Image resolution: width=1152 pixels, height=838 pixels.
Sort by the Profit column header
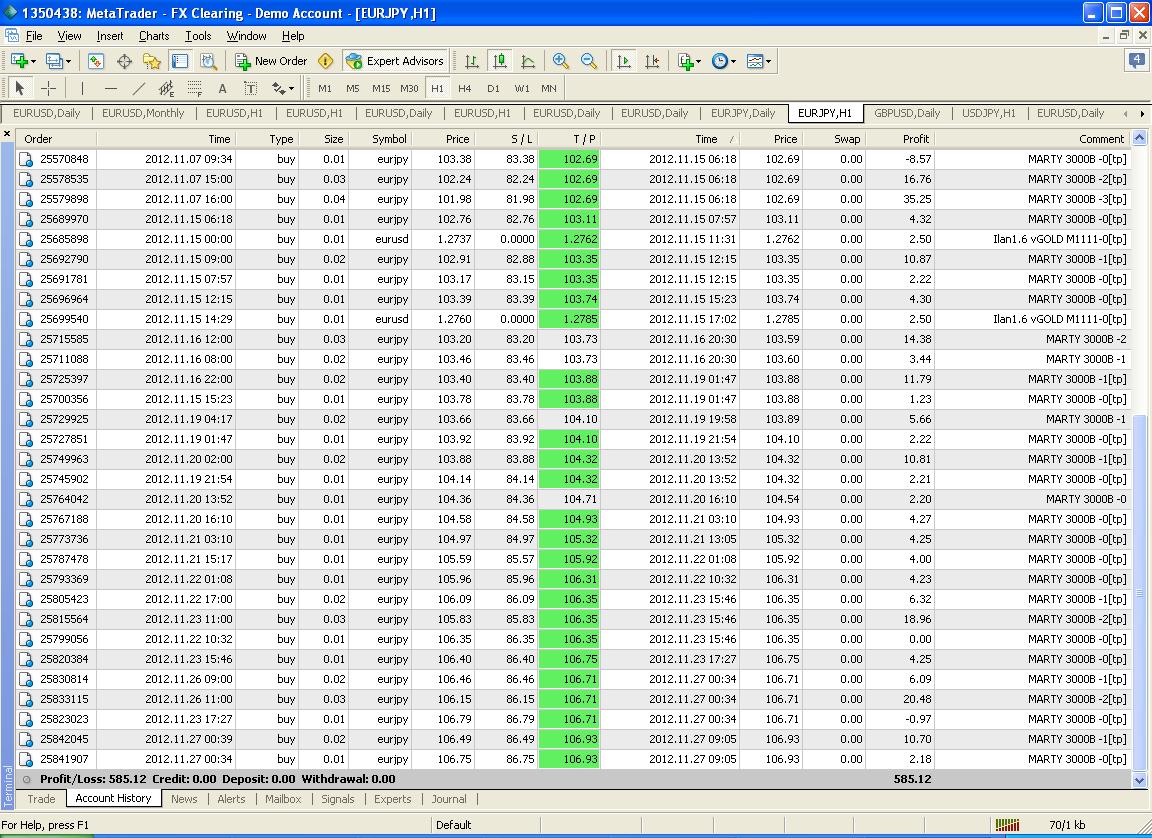click(x=900, y=139)
